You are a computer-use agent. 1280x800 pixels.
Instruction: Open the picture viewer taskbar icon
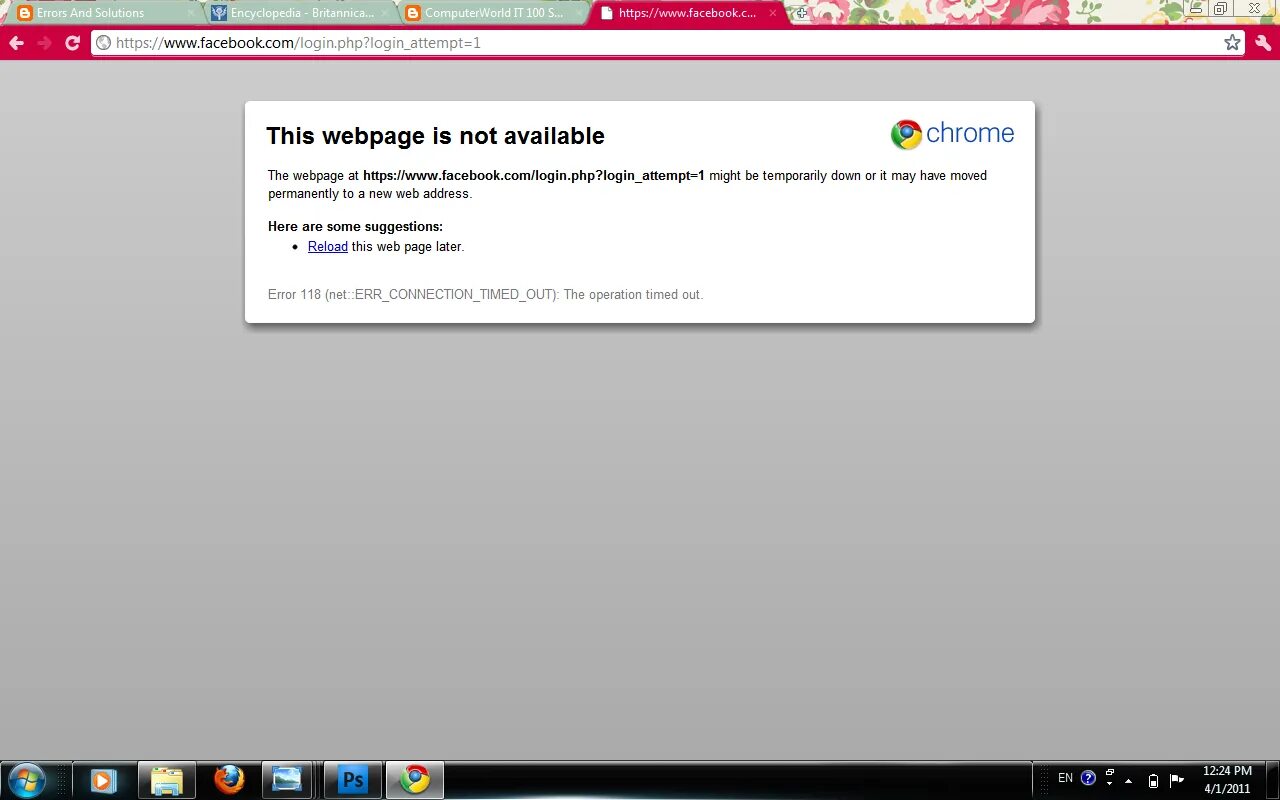tap(288, 780)
